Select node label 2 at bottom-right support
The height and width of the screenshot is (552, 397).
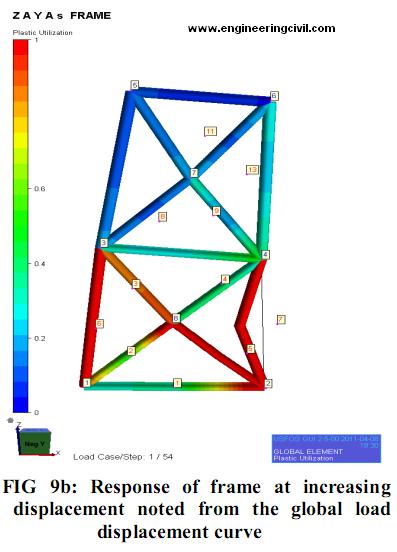point(268,383)
